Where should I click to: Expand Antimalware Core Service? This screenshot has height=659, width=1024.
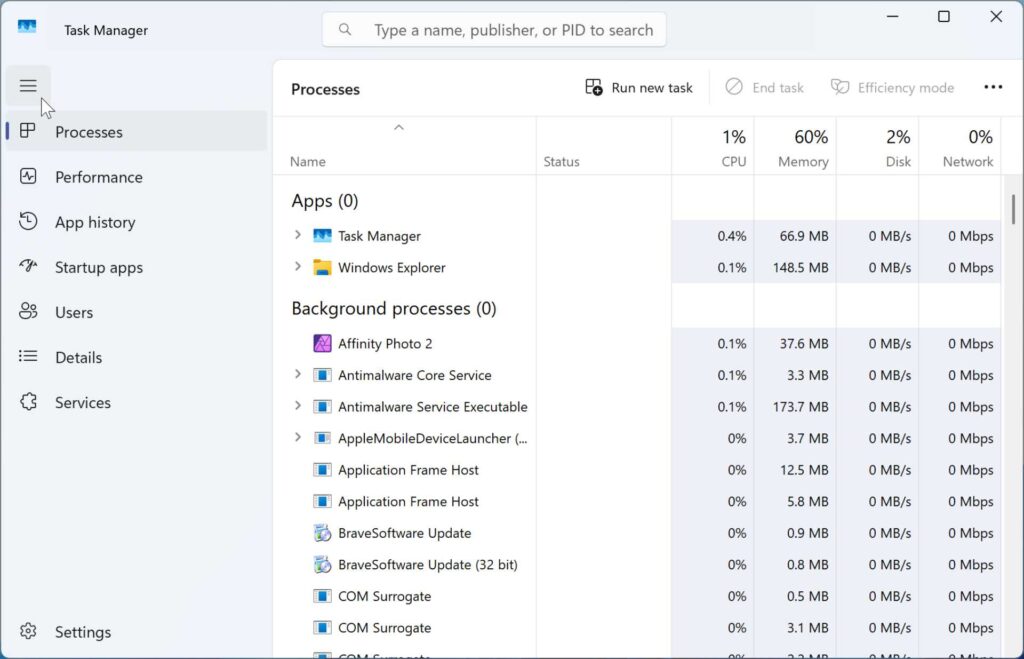click(297, 375)
